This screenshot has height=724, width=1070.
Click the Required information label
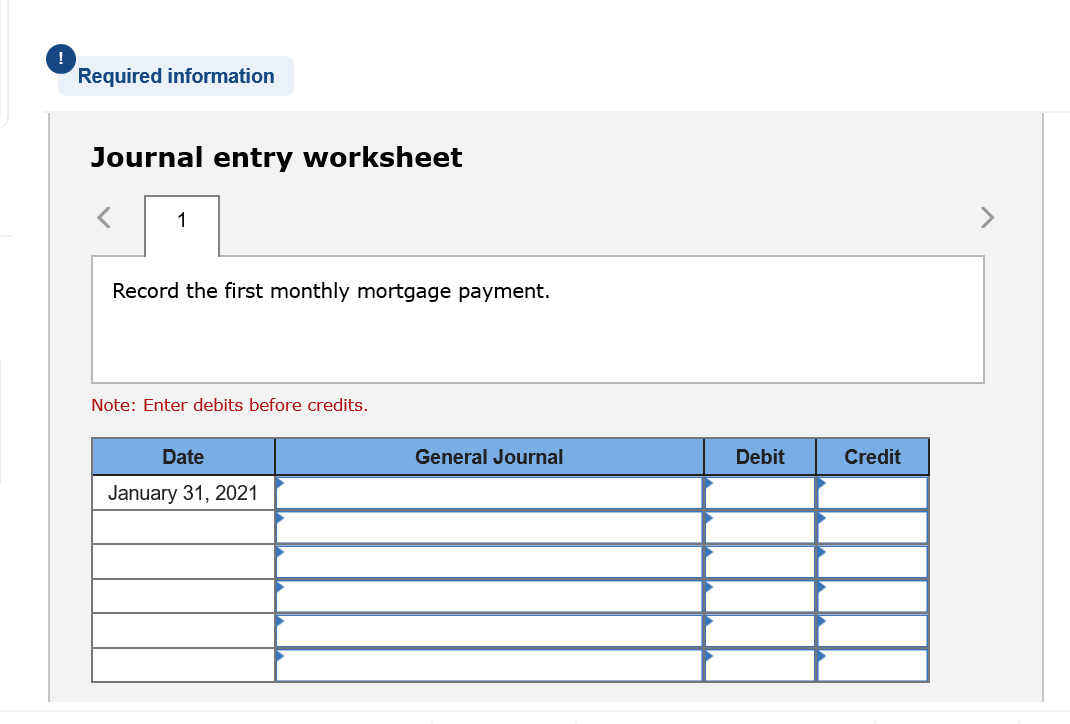(176, 76)
